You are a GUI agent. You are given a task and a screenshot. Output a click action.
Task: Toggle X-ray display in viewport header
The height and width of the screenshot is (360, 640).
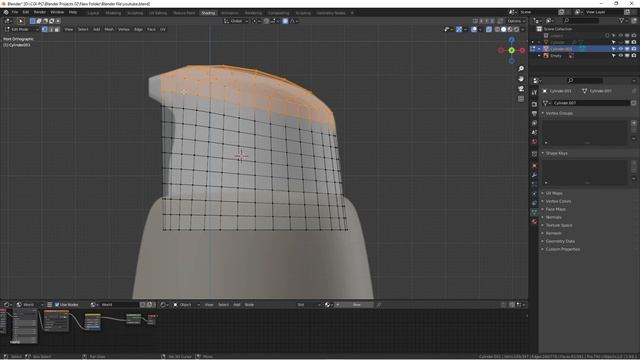[489, 29]
